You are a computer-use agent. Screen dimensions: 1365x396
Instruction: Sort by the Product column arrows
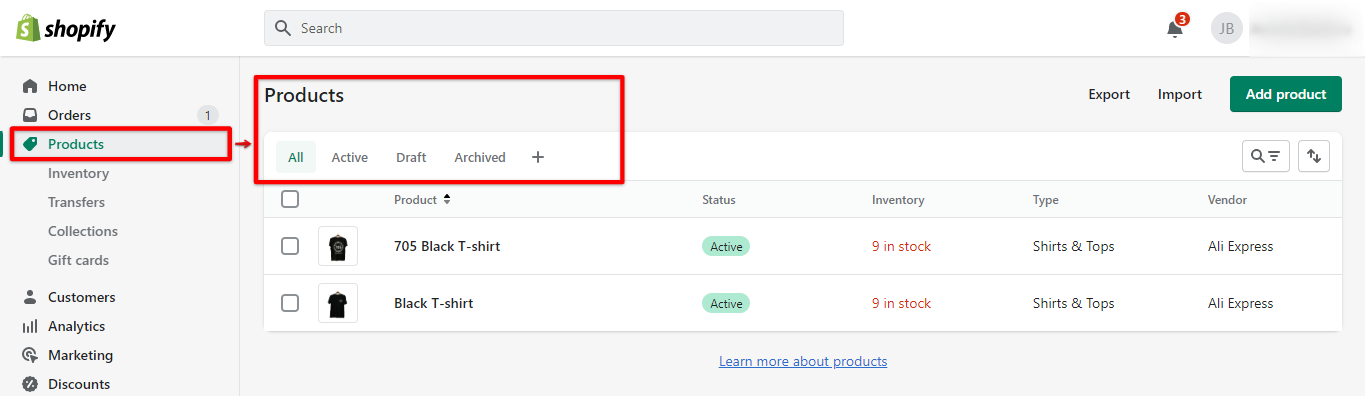point(447,199)
